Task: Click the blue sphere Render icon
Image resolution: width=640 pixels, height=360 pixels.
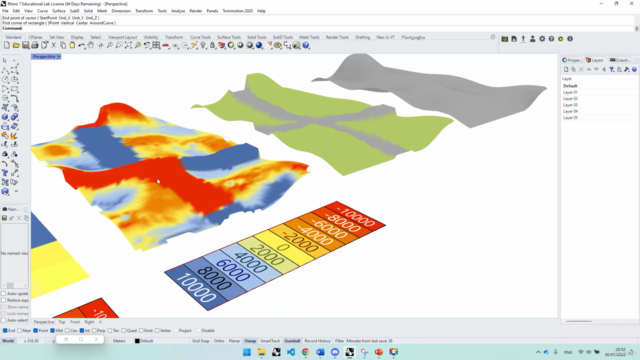Action: 259,45
